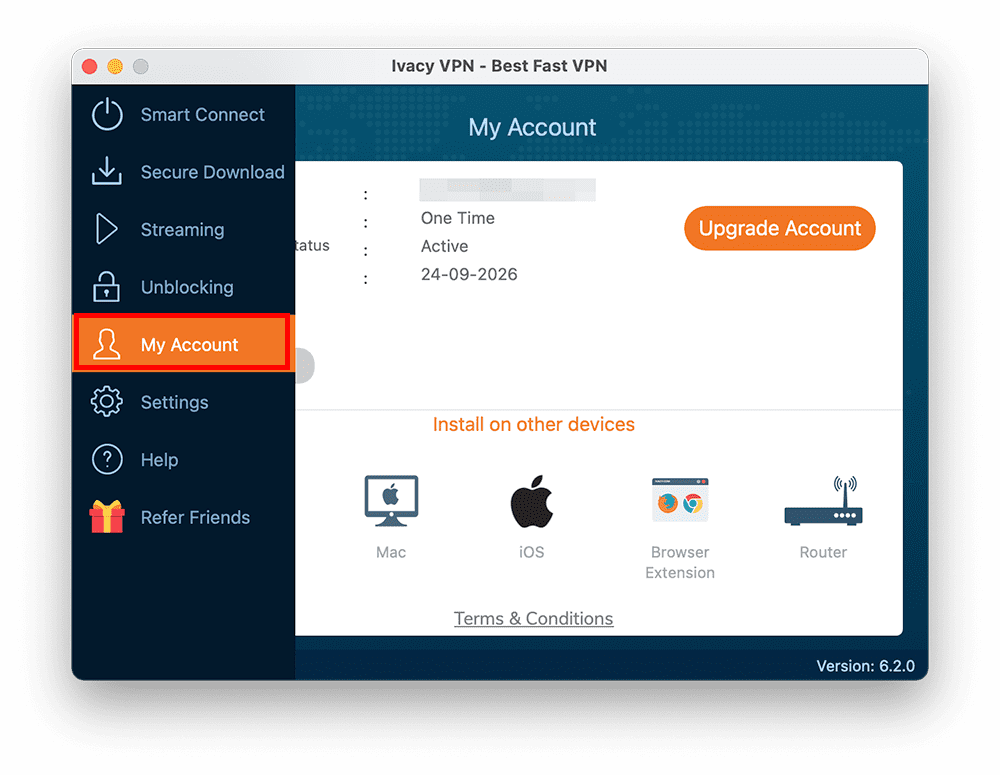Image resolution: width=1000 pixels, height=775 pixels.
Task: Click the Mac monitor icon
Action: point(390,500)
